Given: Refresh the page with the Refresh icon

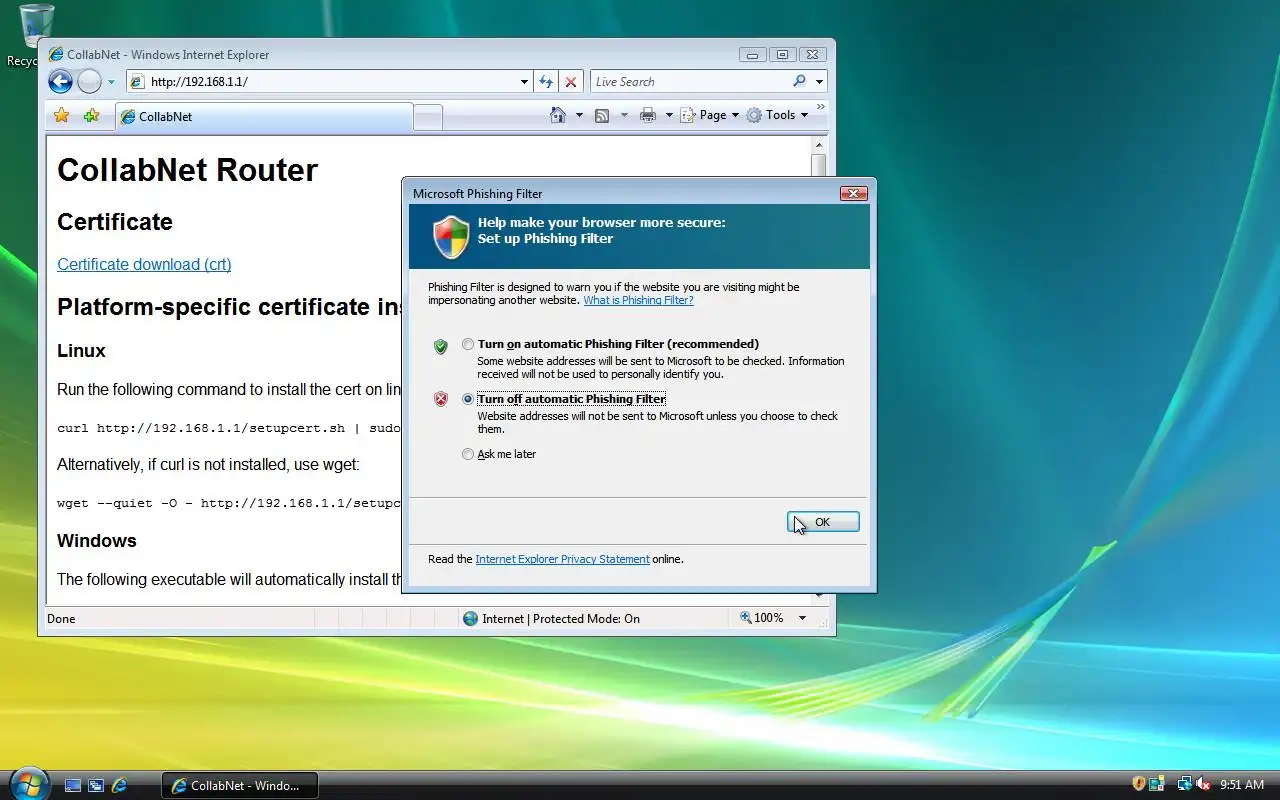Looking at the screenshot, I should click(x=546, y=82).
